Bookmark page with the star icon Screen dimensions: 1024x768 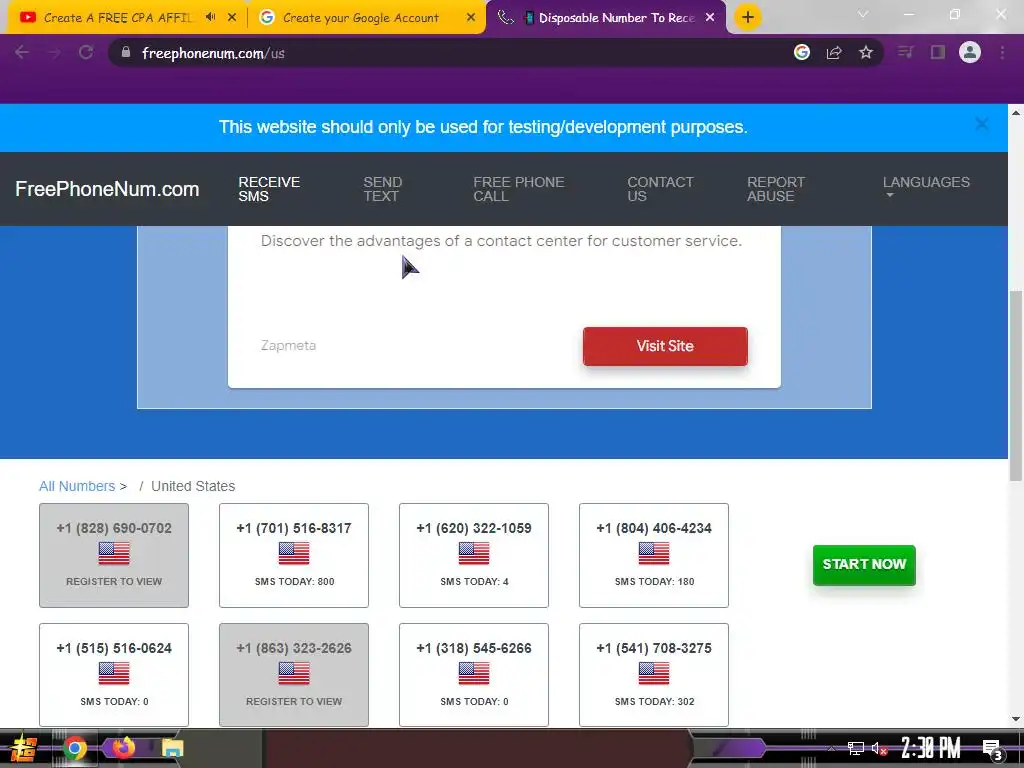click(866, 53)
